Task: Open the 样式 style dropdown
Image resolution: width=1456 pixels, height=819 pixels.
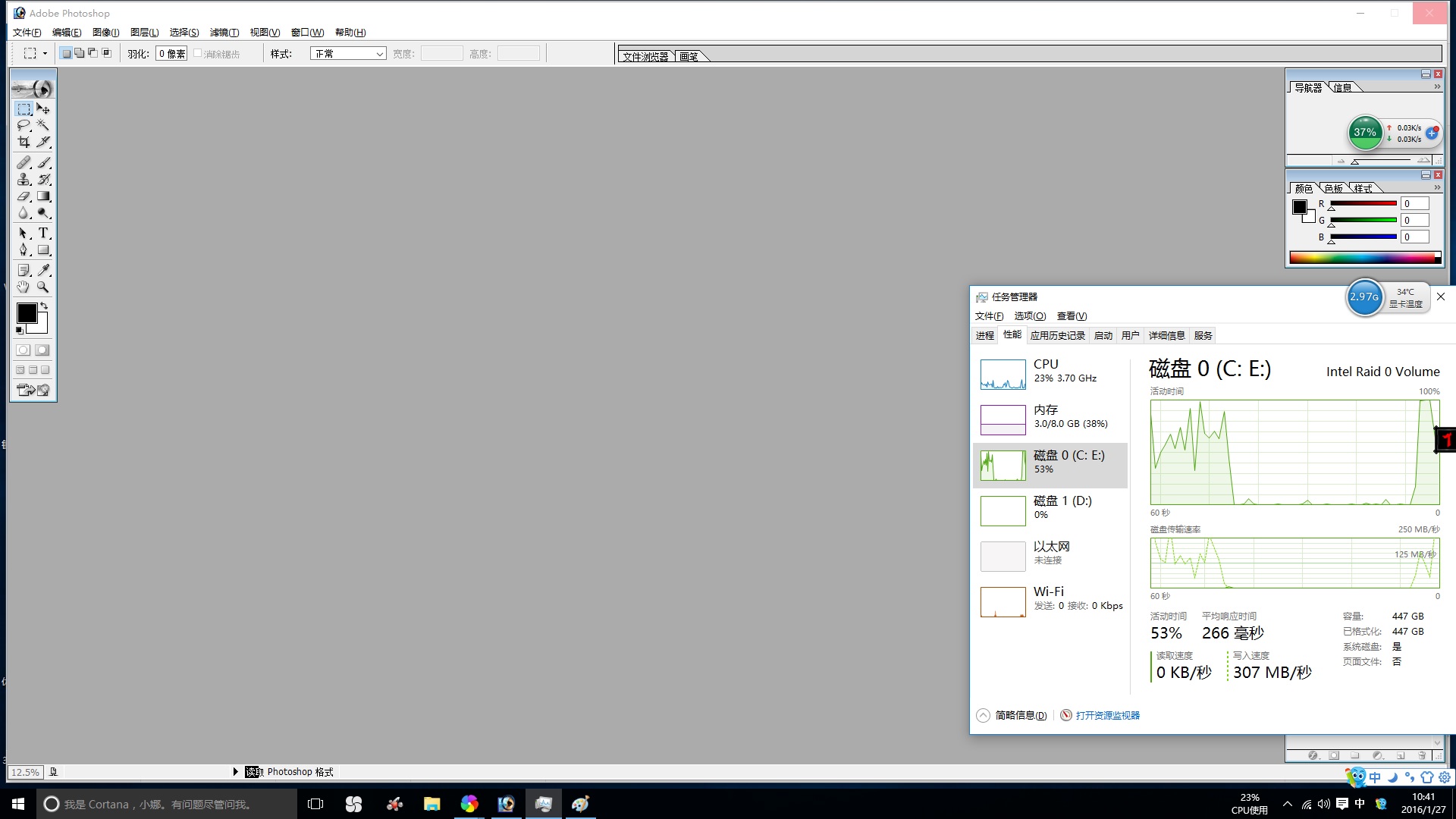Action: 348,53
